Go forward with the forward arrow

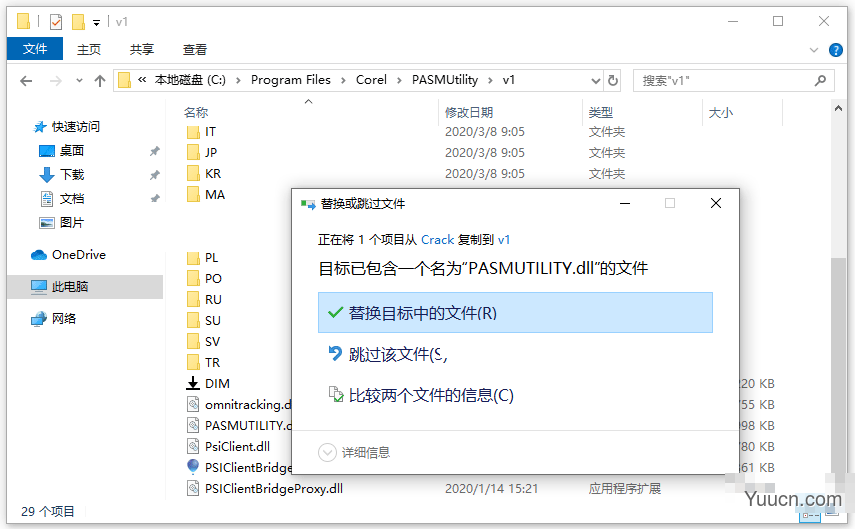click(56, 81)
